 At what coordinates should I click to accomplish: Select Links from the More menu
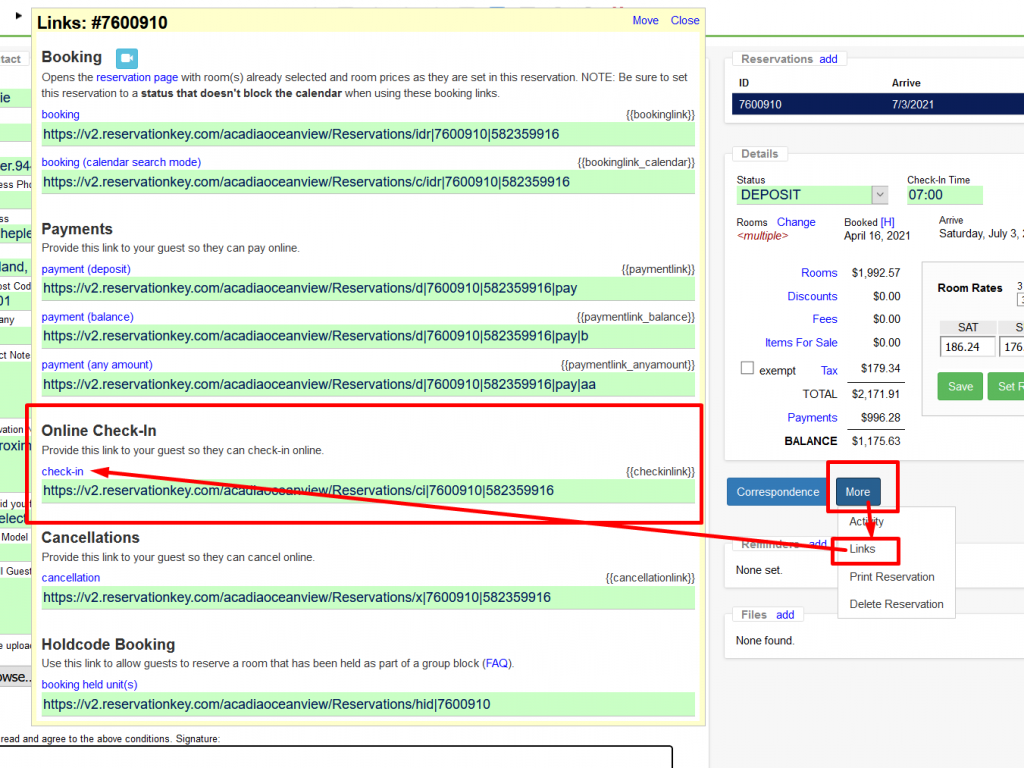click(x=862, y=549)
